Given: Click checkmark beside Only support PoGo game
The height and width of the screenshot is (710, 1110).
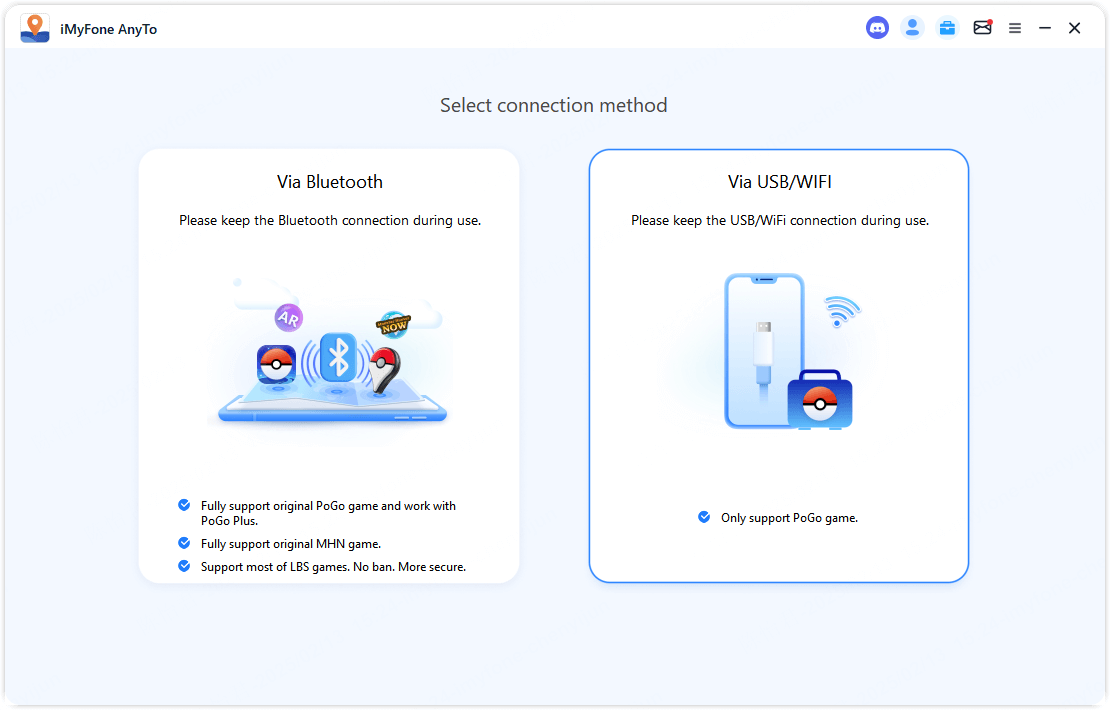Looking at the screenshot, I should tap(704, 517).
